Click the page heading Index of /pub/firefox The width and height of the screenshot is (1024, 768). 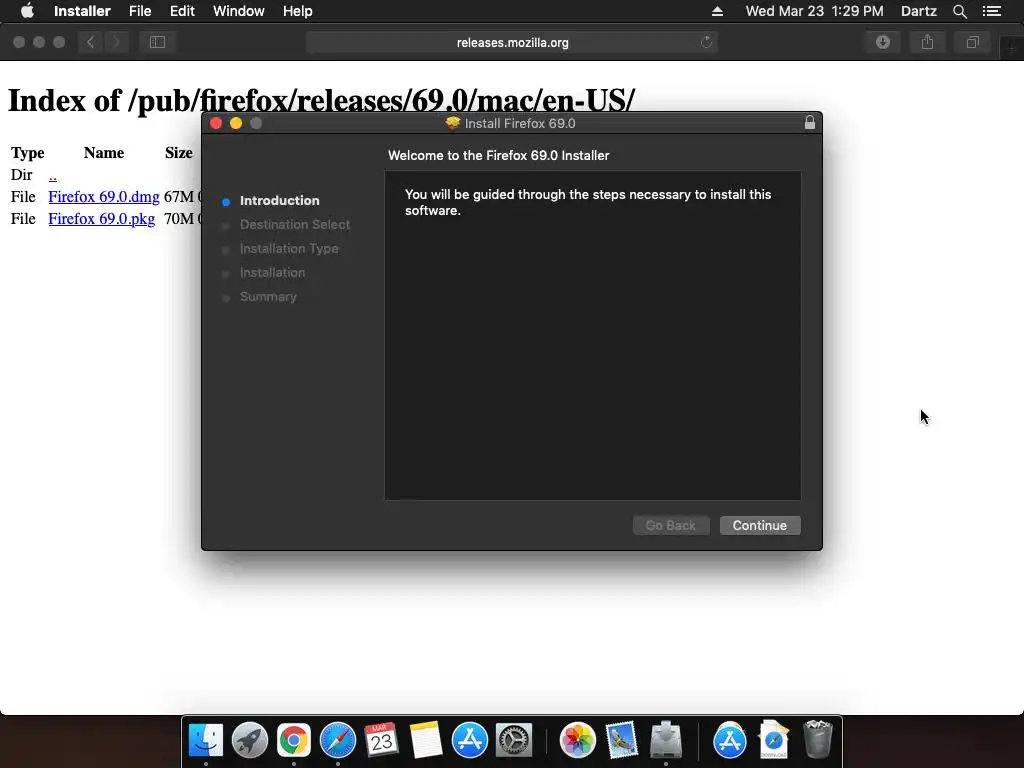click(x=321, y=101)
